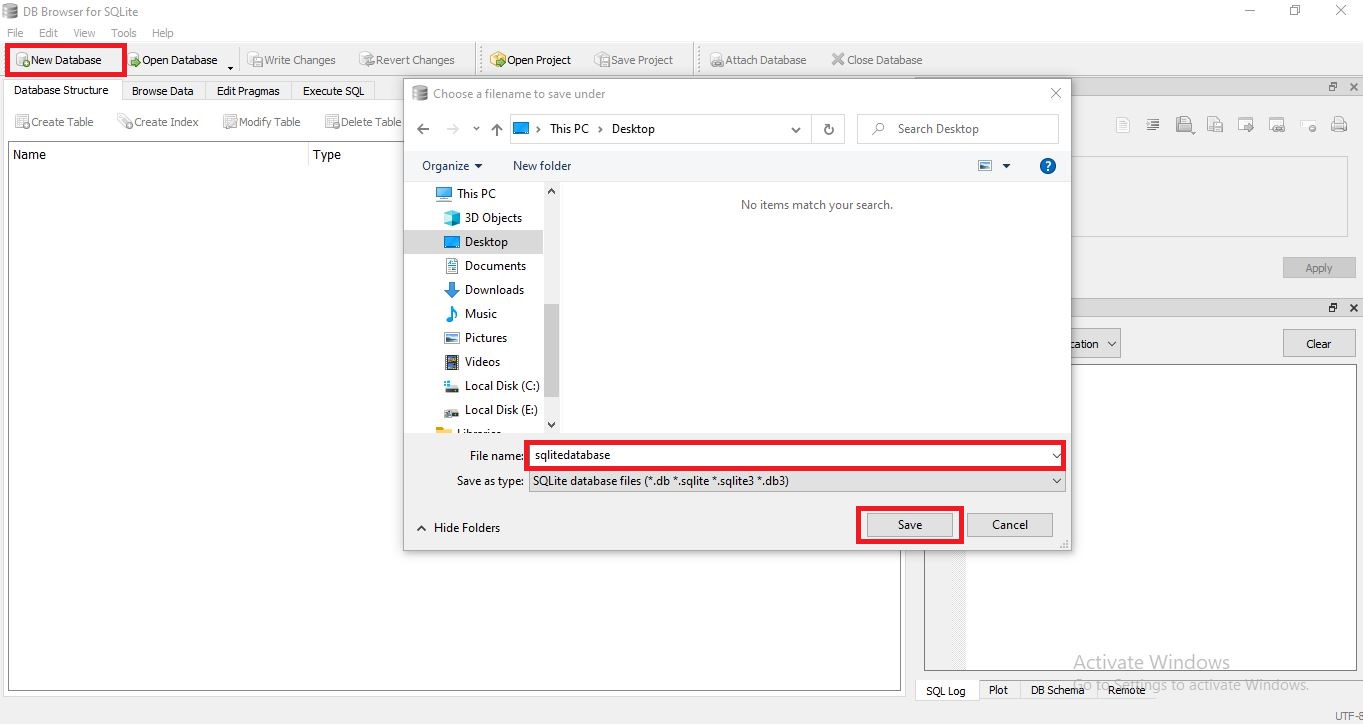Click the blue help question mark icon
The height and width of the screenshot is (724, 1363).
coord(1048,166)
